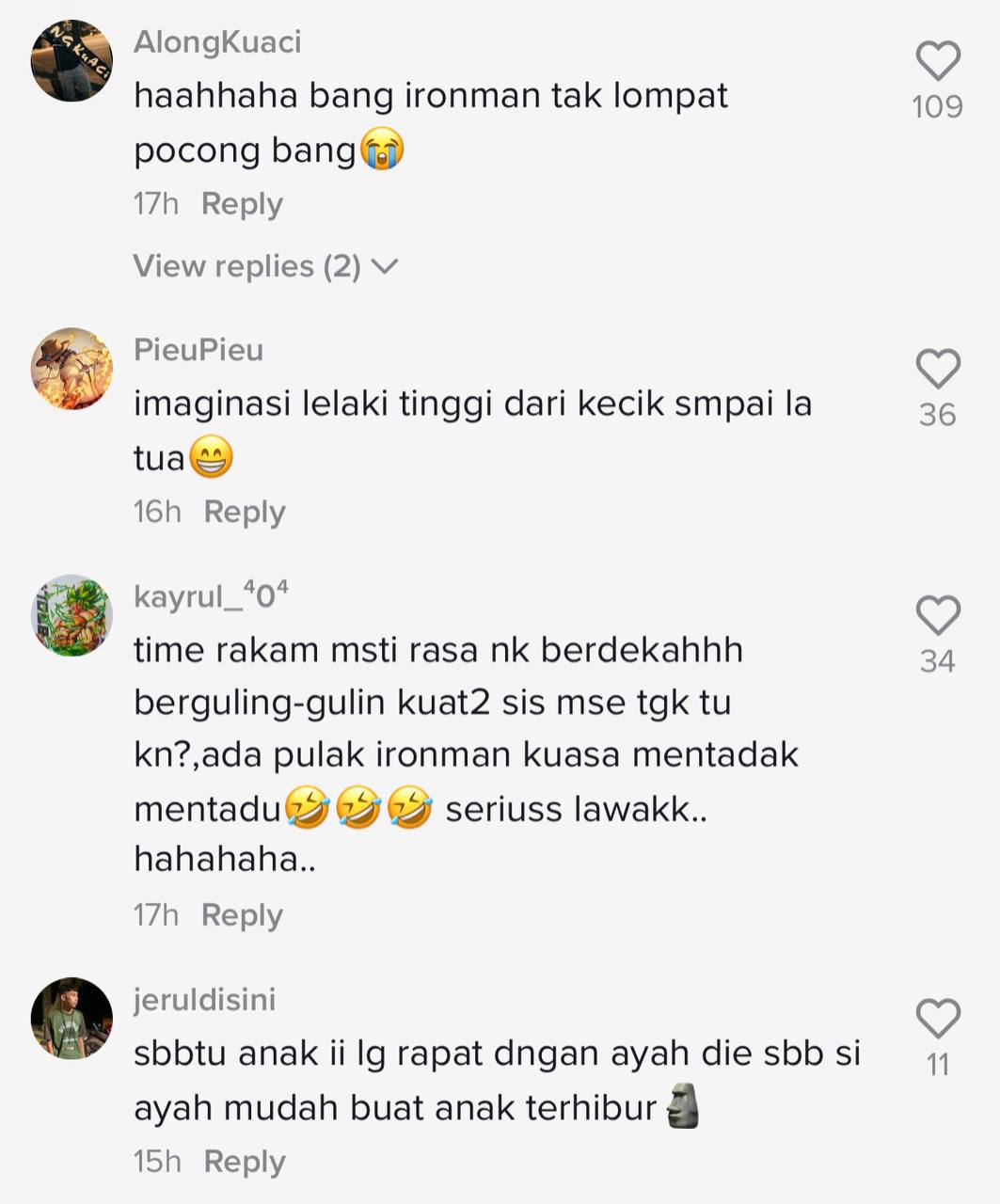
Task: Open AlongKuaci's profile picture
Action: coord(72,61)
